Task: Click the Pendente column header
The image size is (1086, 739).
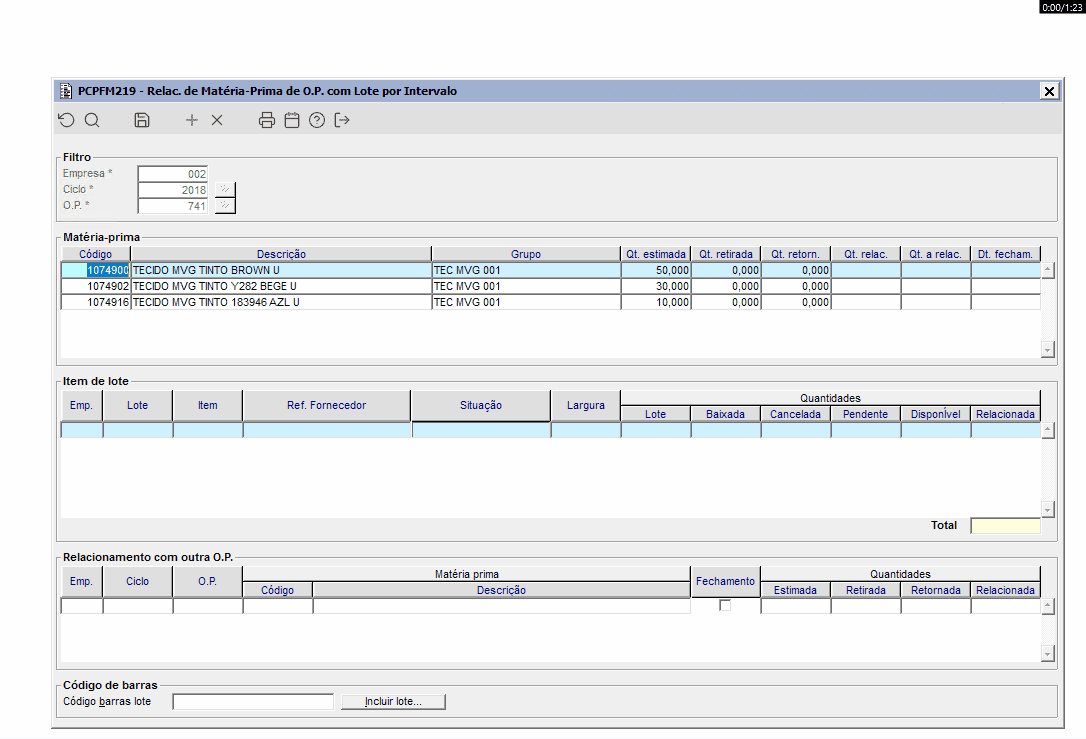Action: tap(866, 414)
